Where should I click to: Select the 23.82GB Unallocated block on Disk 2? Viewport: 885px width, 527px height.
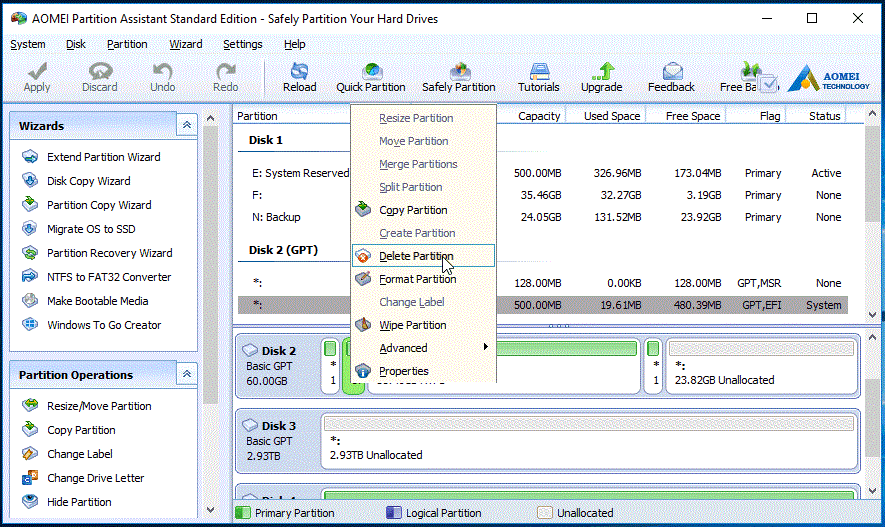(761, 366)
